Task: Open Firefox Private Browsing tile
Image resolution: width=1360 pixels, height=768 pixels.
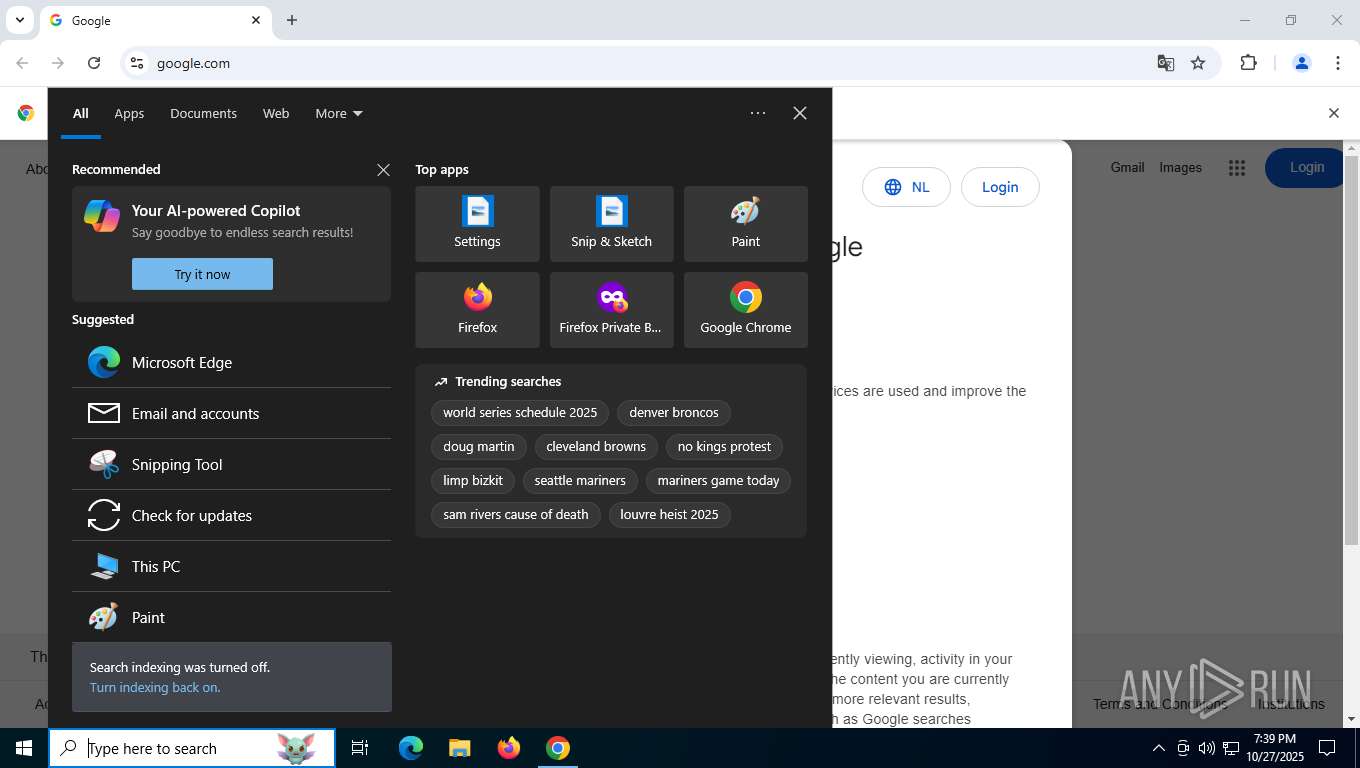Action: coord(611,310)
